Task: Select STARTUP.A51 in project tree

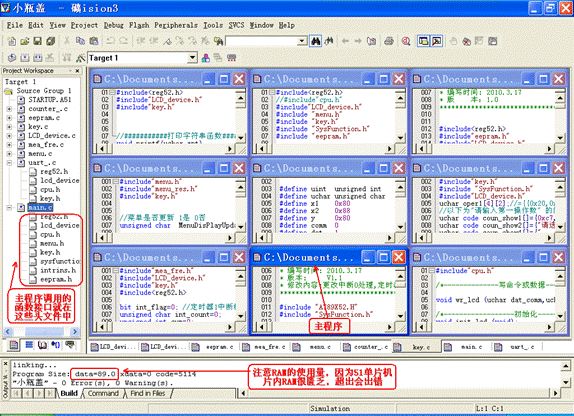Action: pyautogui.click(x=50, y=100)
